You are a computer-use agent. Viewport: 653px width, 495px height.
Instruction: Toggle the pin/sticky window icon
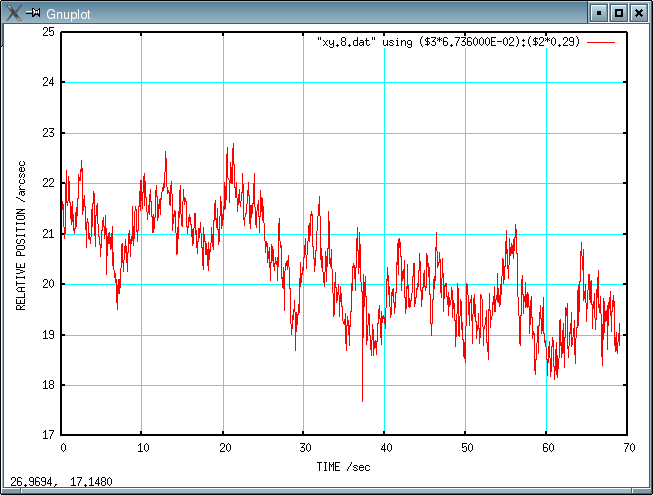click(33, 13)
